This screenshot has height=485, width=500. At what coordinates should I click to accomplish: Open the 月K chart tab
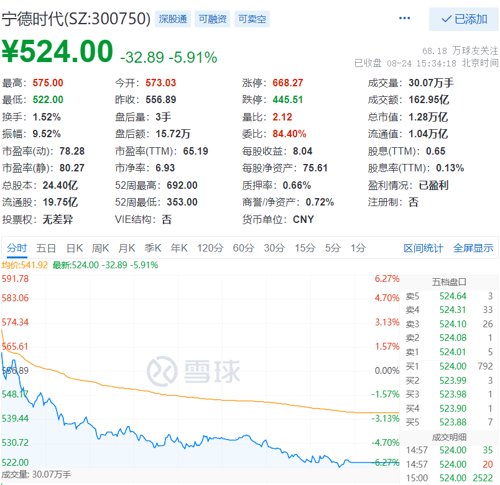[127, 248]
